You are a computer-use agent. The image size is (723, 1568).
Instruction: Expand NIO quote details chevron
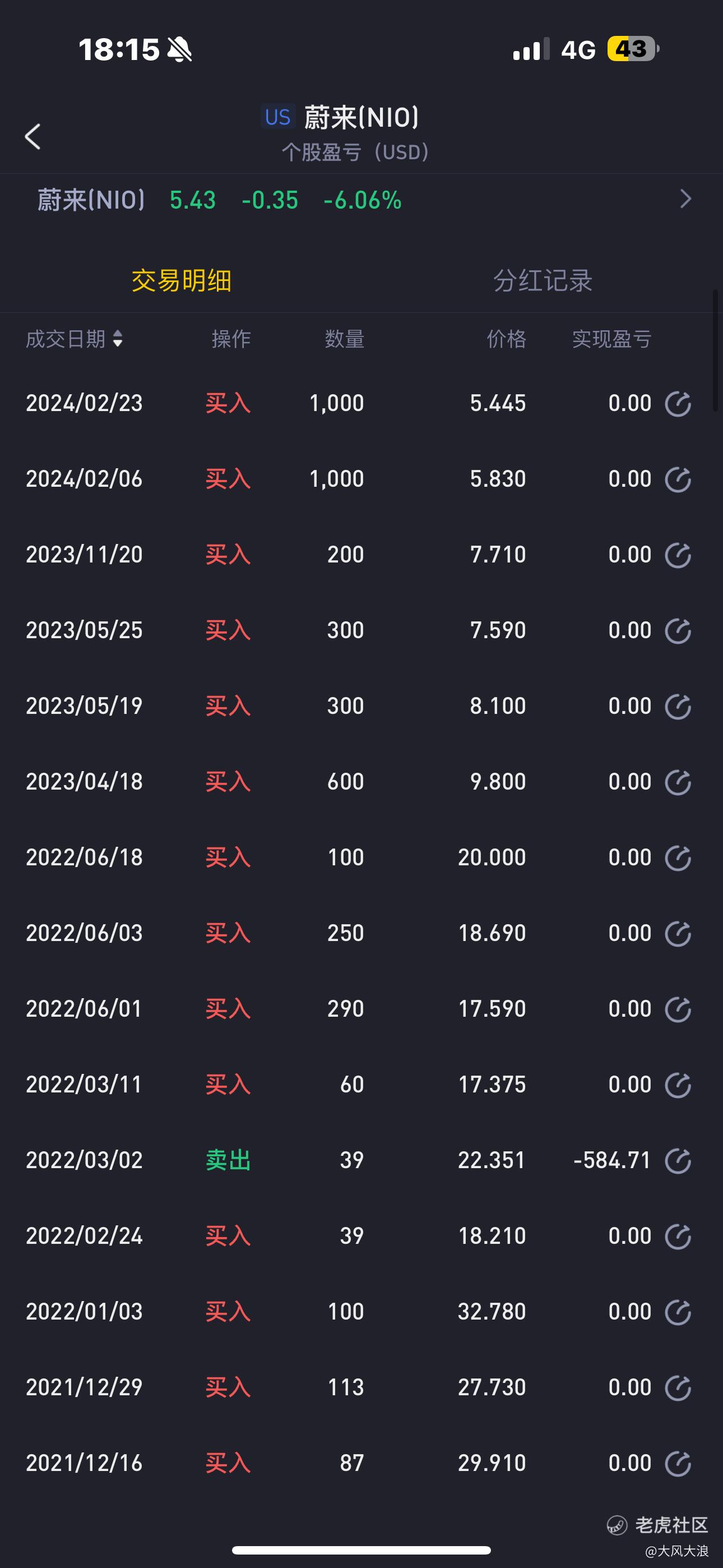tap(685, 199)
